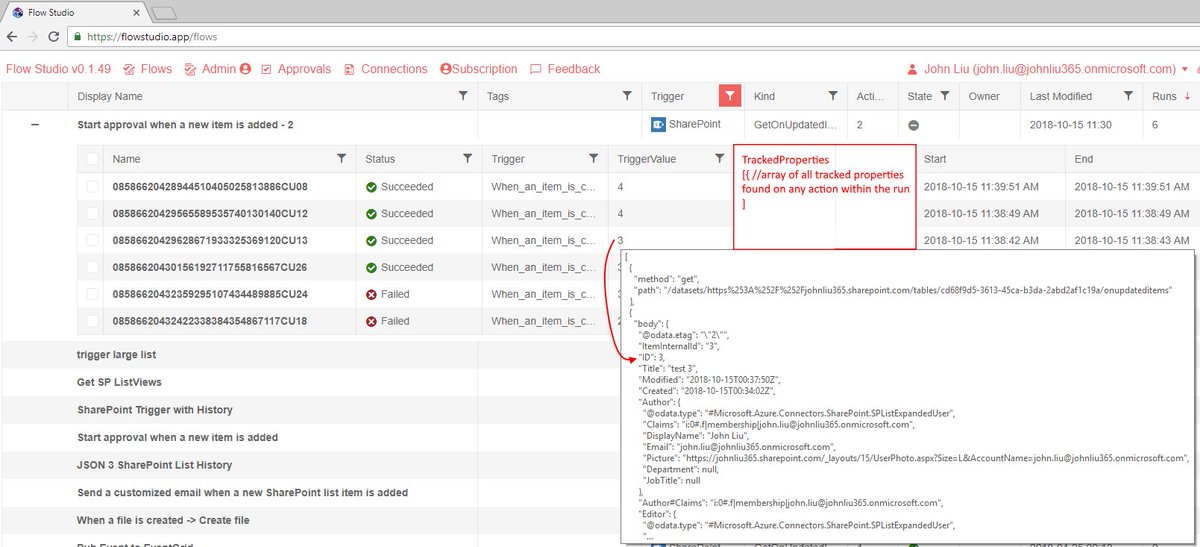Click the End column header in runs grid
Viewport: 1200px width, 547px height.
[x=1084, y=159]
